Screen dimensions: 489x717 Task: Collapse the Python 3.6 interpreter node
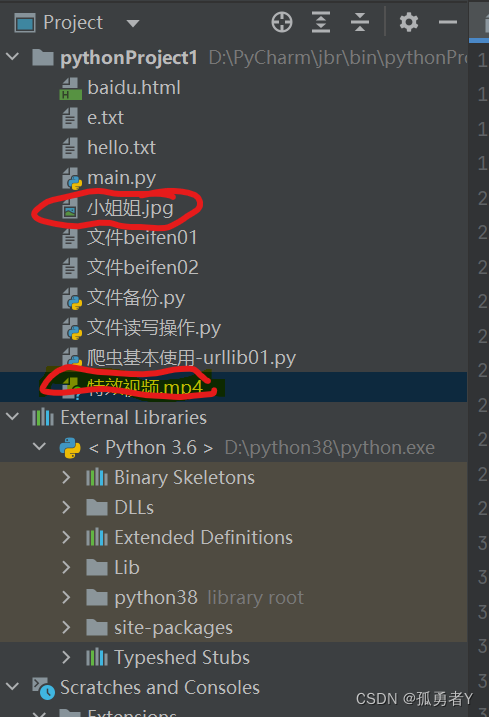click(x=40, y=446)
